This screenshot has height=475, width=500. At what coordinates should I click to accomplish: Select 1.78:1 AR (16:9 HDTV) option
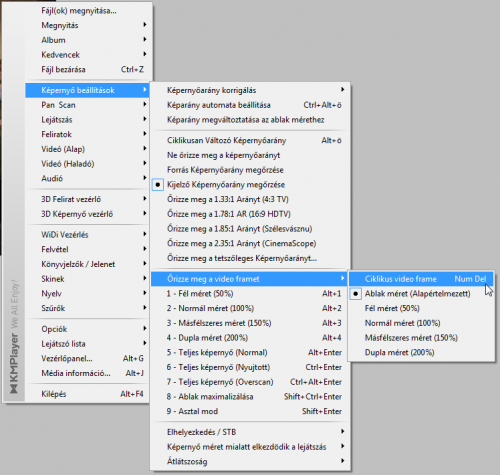(x=250, y=214)
